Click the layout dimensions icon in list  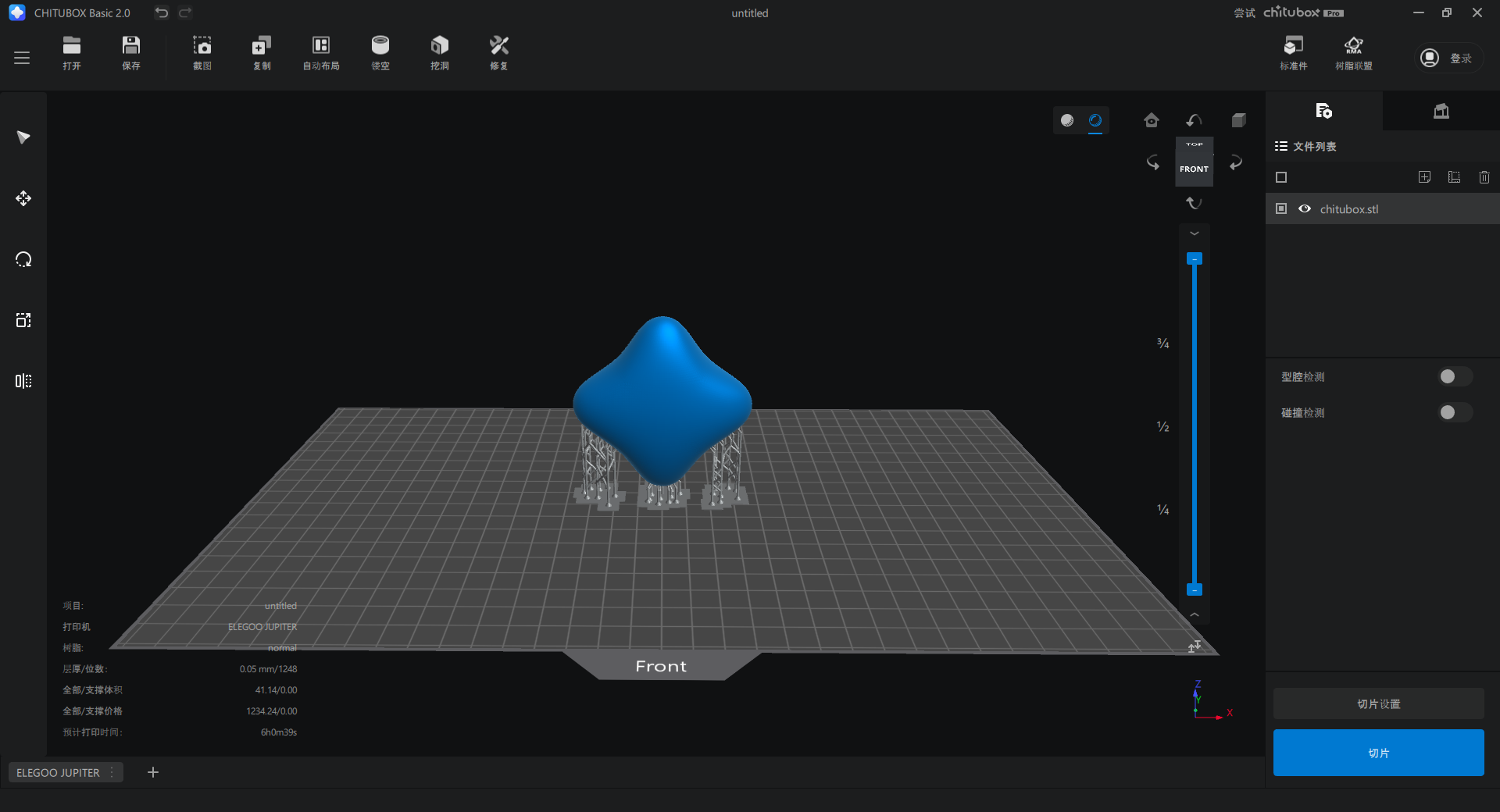(1454, 177)
